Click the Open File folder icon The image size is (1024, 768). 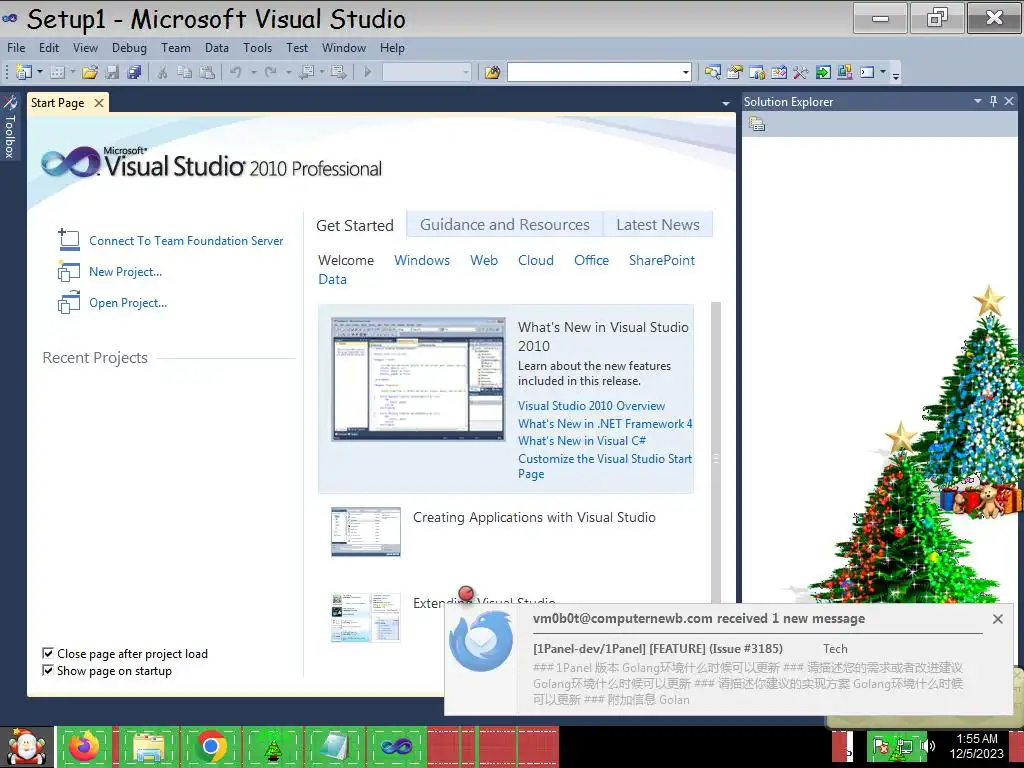point(90,72)
